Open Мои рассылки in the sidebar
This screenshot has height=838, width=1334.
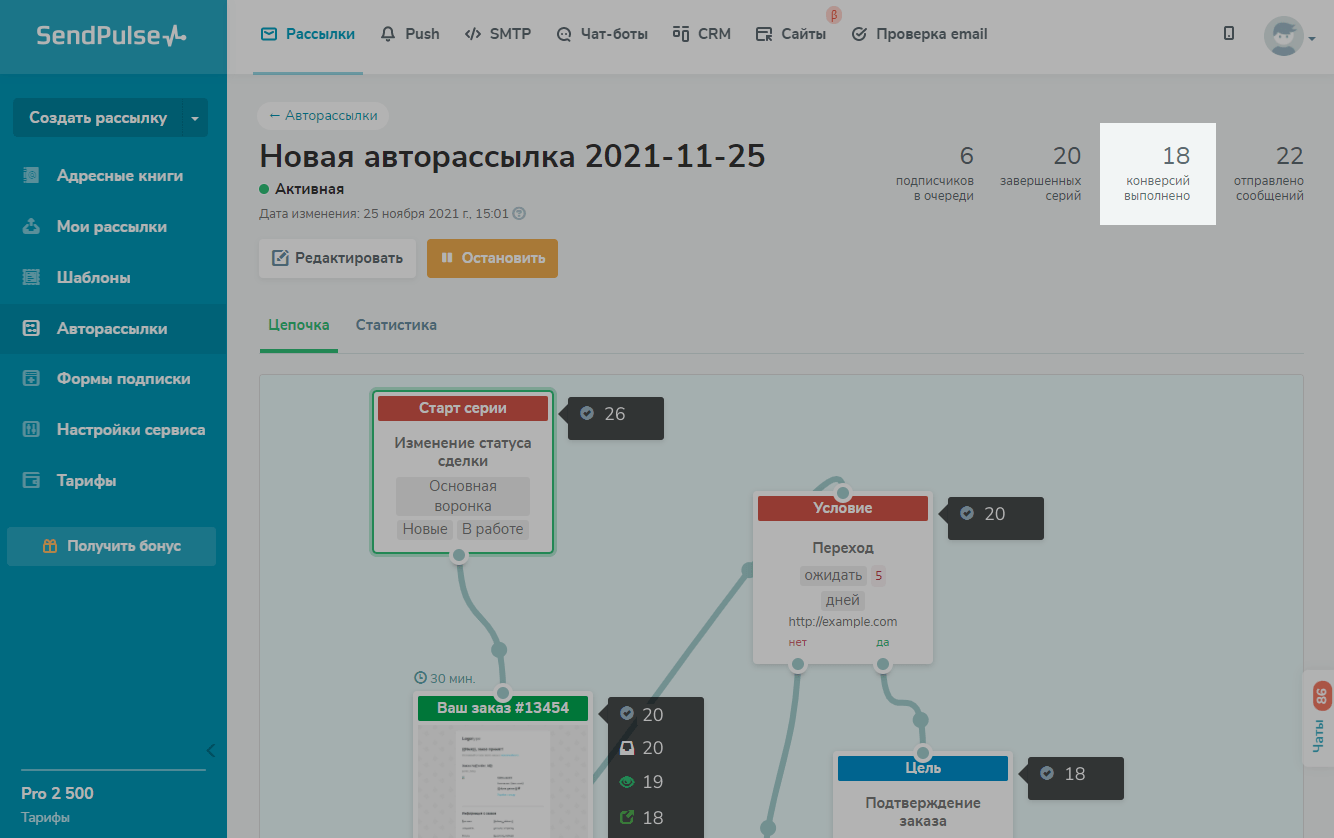tap(113, 227)
